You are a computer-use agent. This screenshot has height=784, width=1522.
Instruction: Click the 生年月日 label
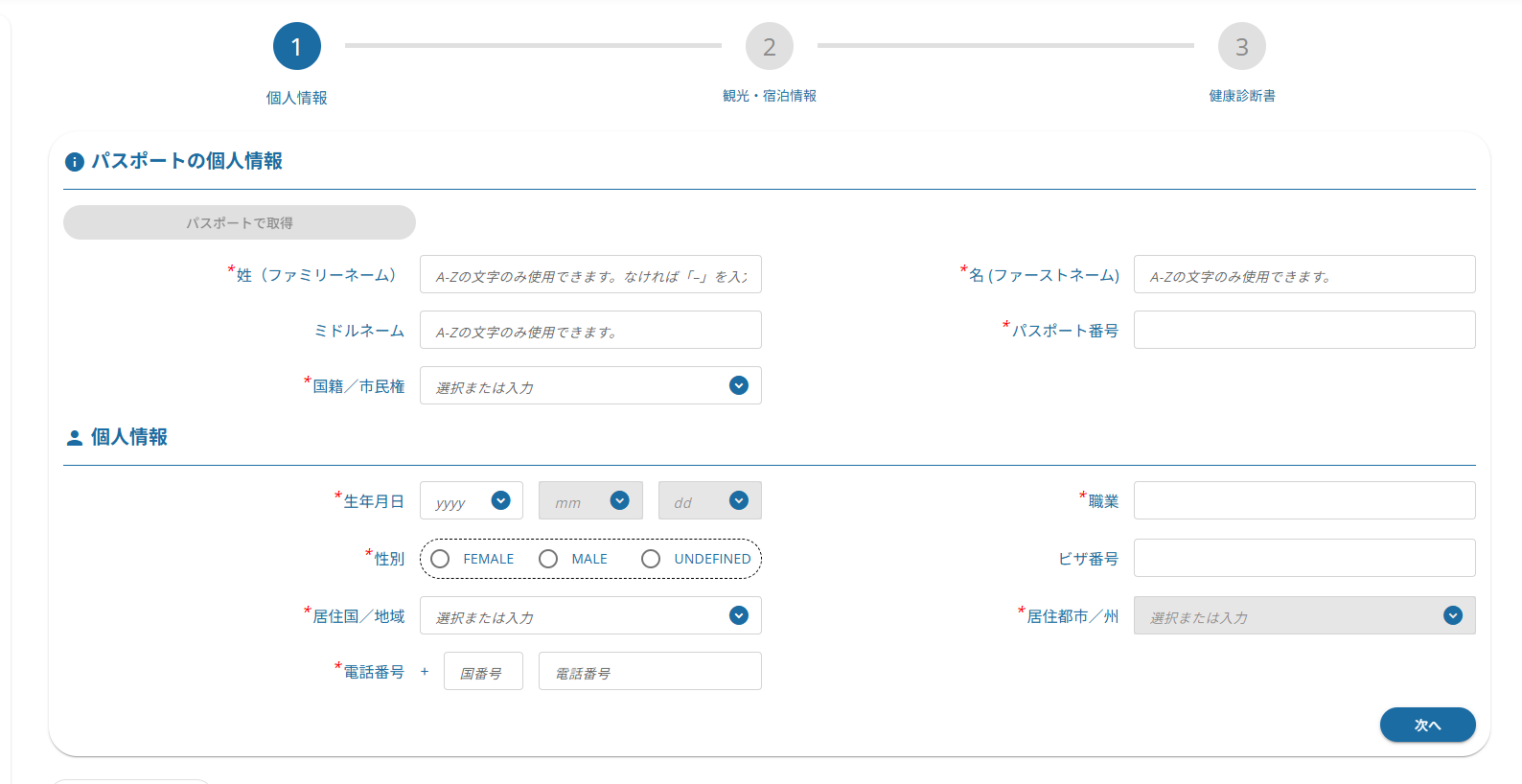point(374,501)
